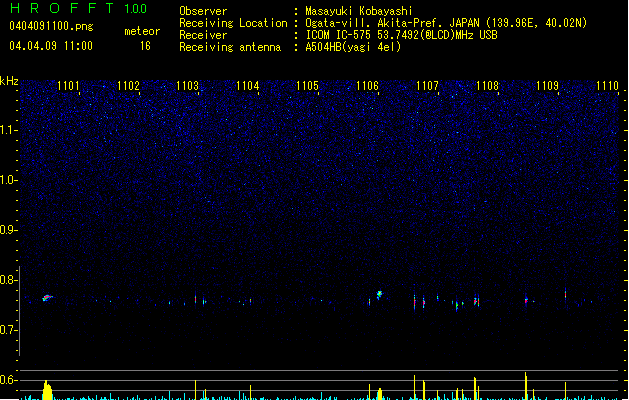The width and height of the screenshot is (629, 400).
Task: Click the 1108 time axis marker
Action: [x=487, y=86]
